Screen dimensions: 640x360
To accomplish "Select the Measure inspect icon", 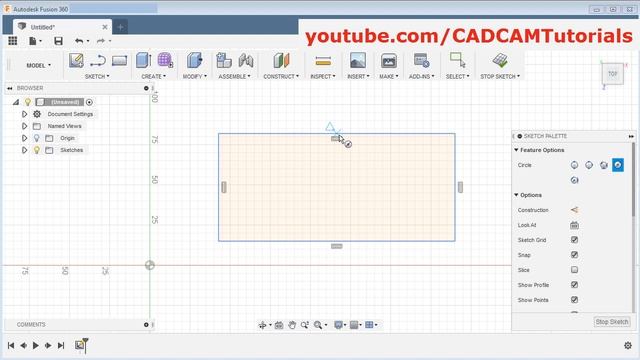I will (323, 61).
